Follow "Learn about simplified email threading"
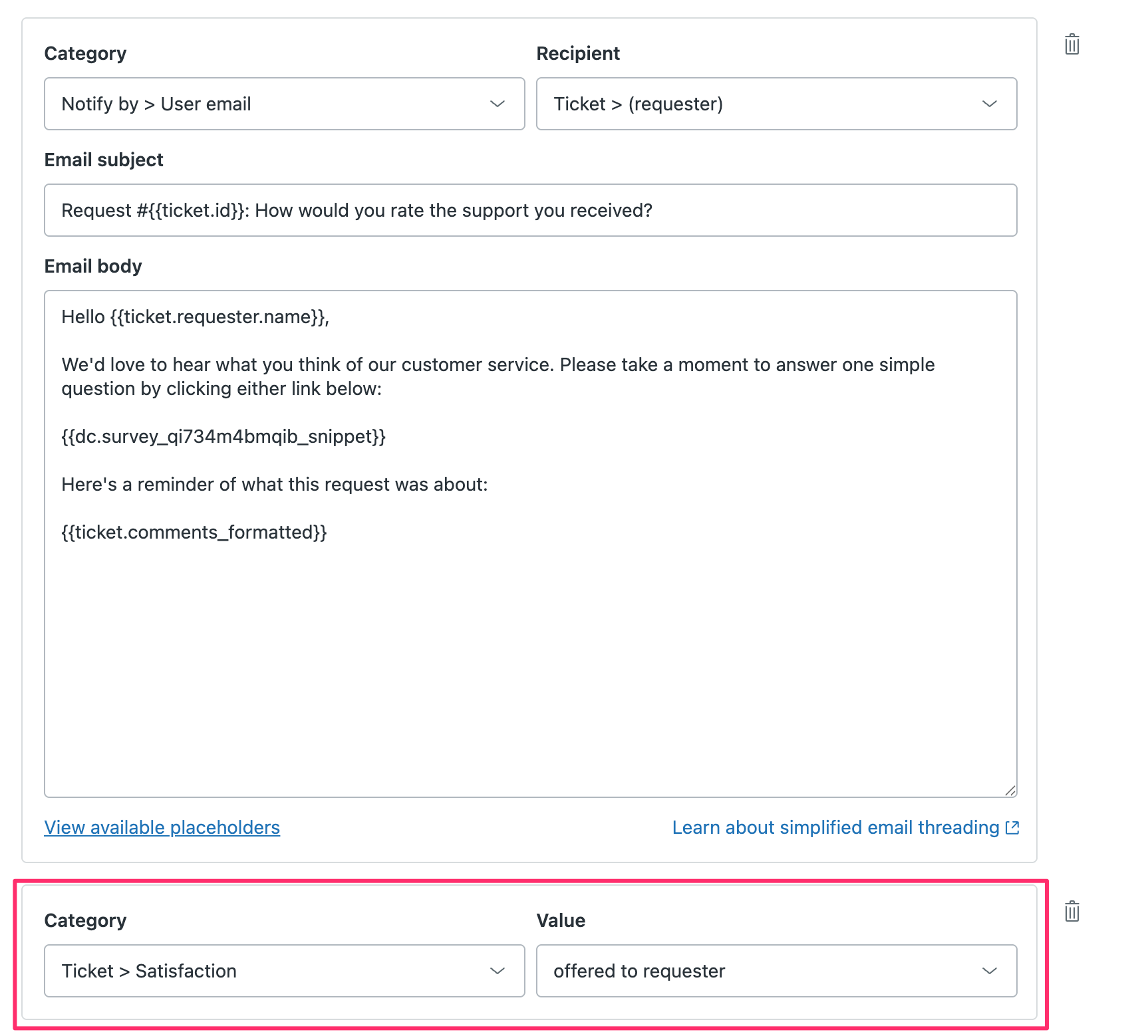Viewport: 1148px width, 1036px height. pyautogui.click(x=837, y=827)
